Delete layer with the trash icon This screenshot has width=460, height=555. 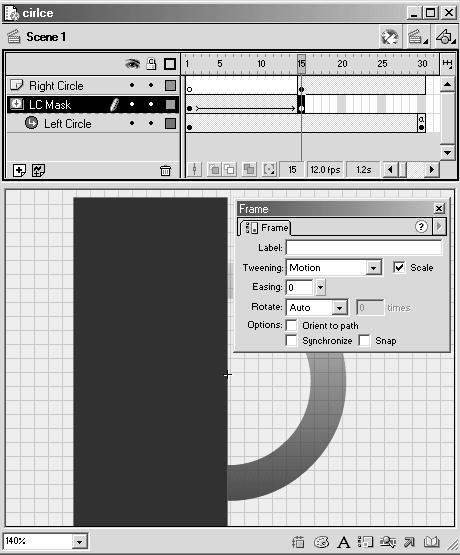(x=165, y=171)
